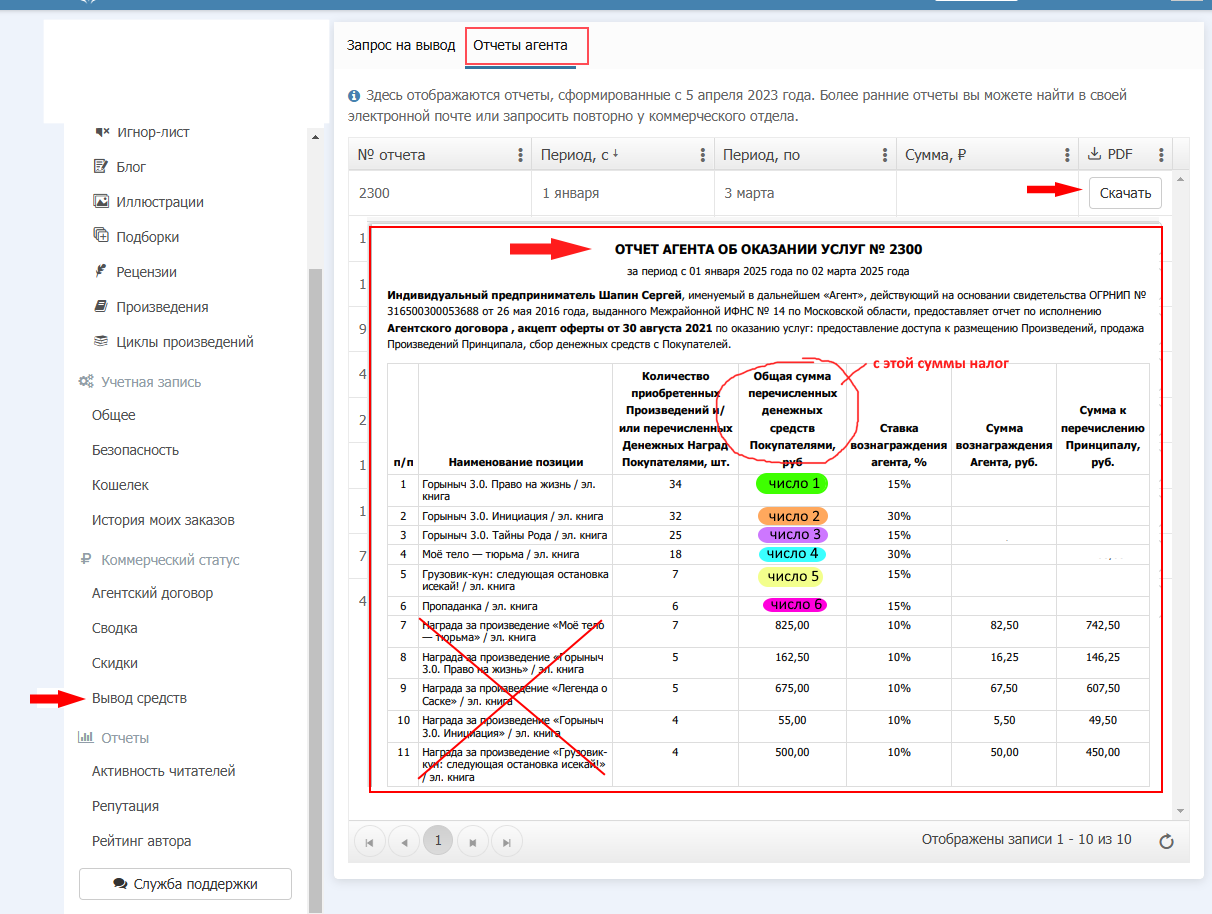Open column menu for Период, с
1212x914 pixels.
[702, 155]
